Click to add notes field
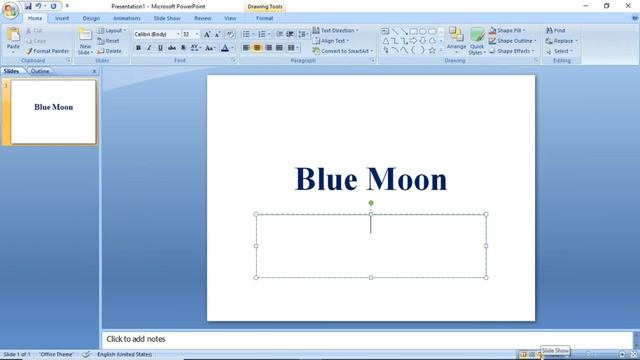This screenshot has height=360, width=640. [x=367, y=339]
